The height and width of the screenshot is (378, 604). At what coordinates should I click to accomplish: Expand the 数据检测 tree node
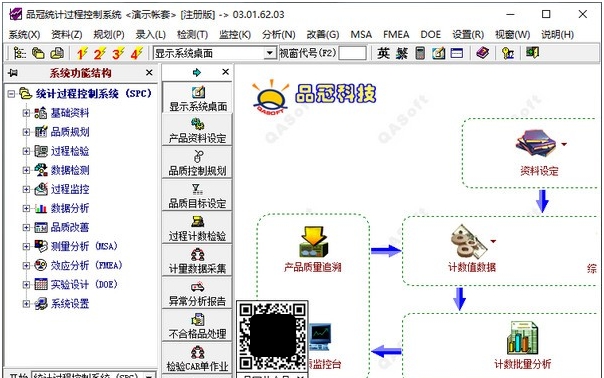coord(26,170)
